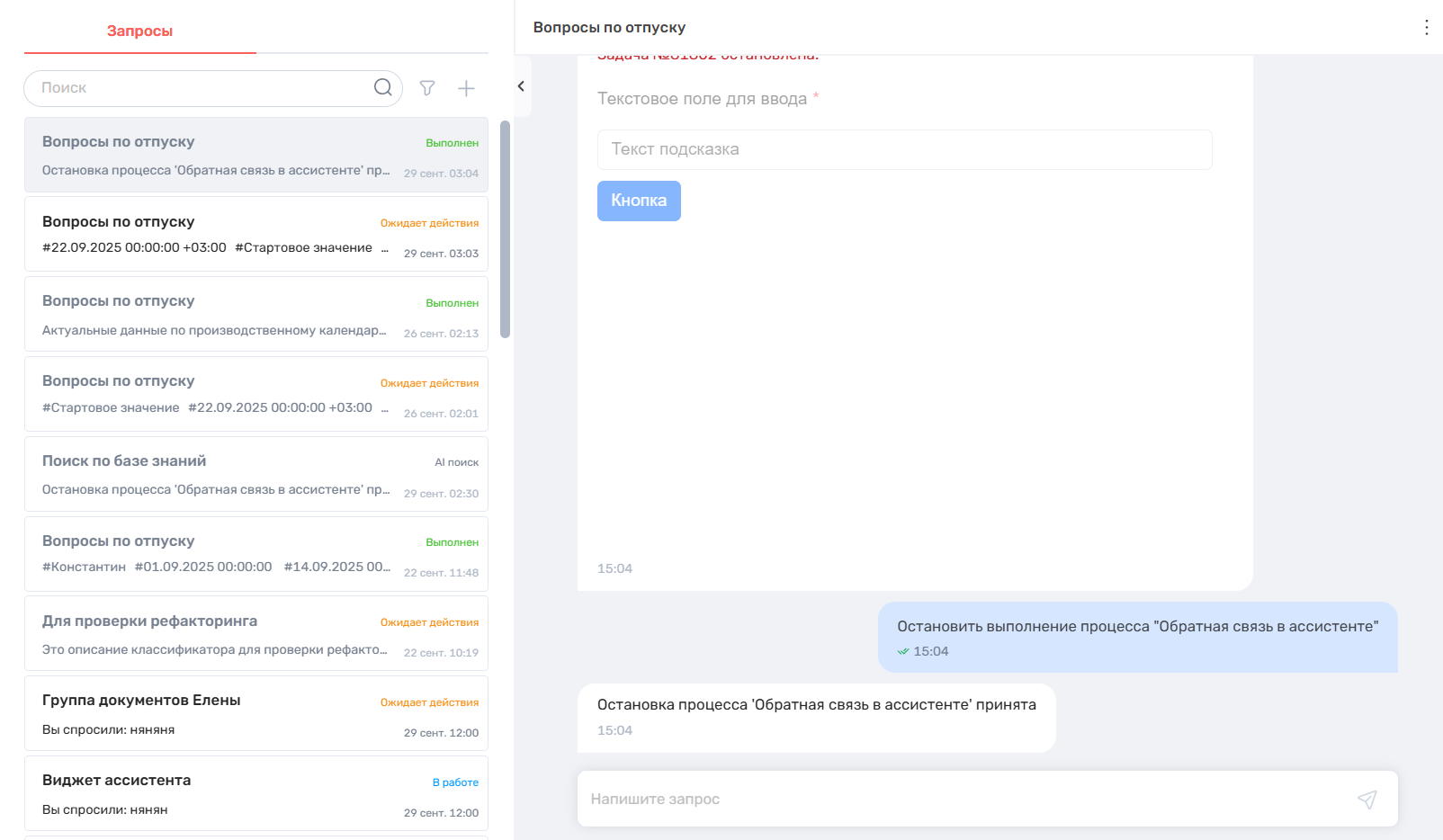
Task: Open the request about производственному календарю
Action: point(256,314)
